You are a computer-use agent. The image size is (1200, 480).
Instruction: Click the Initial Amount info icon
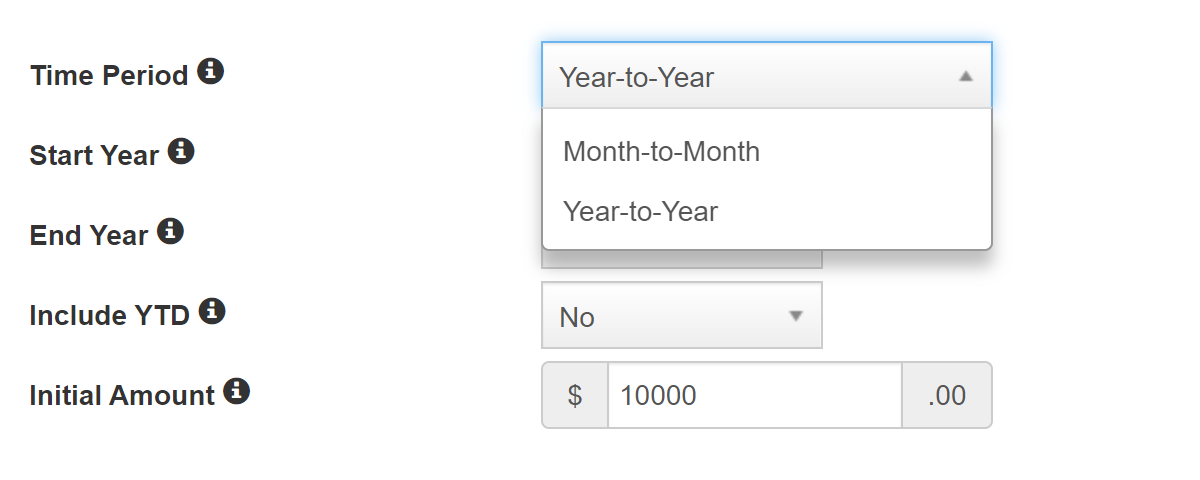click(x=237, y=392)
